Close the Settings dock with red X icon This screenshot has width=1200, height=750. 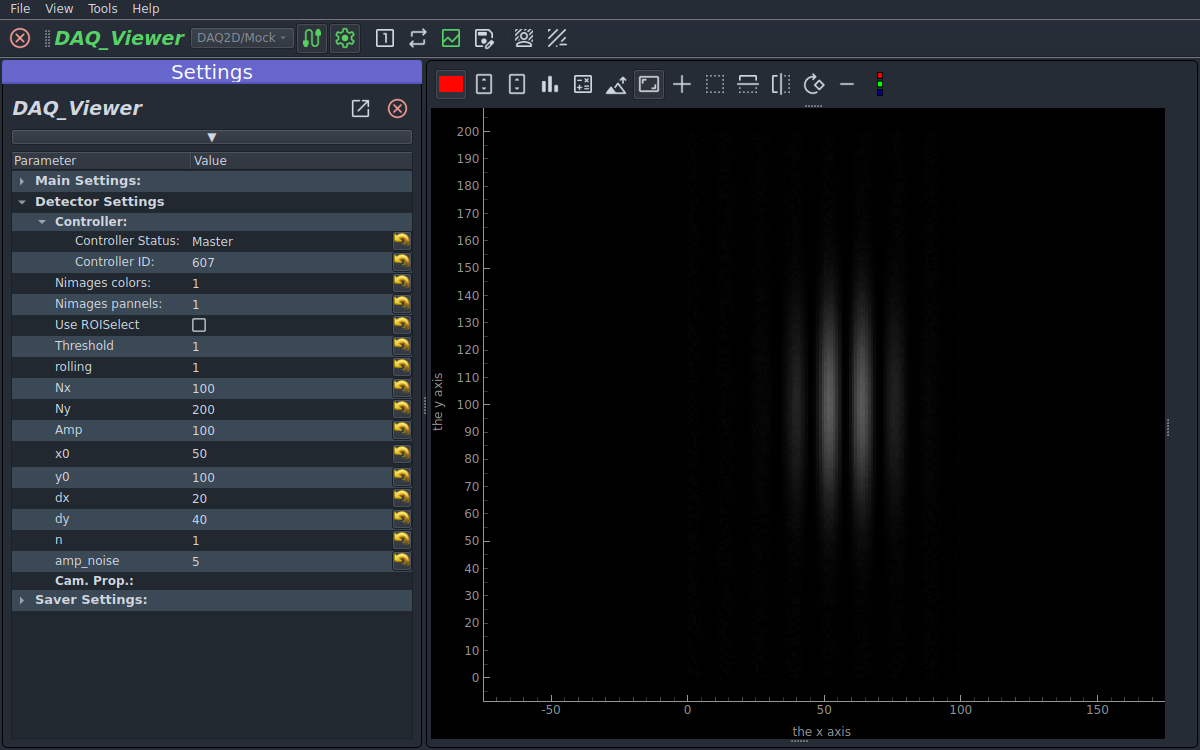397,109
